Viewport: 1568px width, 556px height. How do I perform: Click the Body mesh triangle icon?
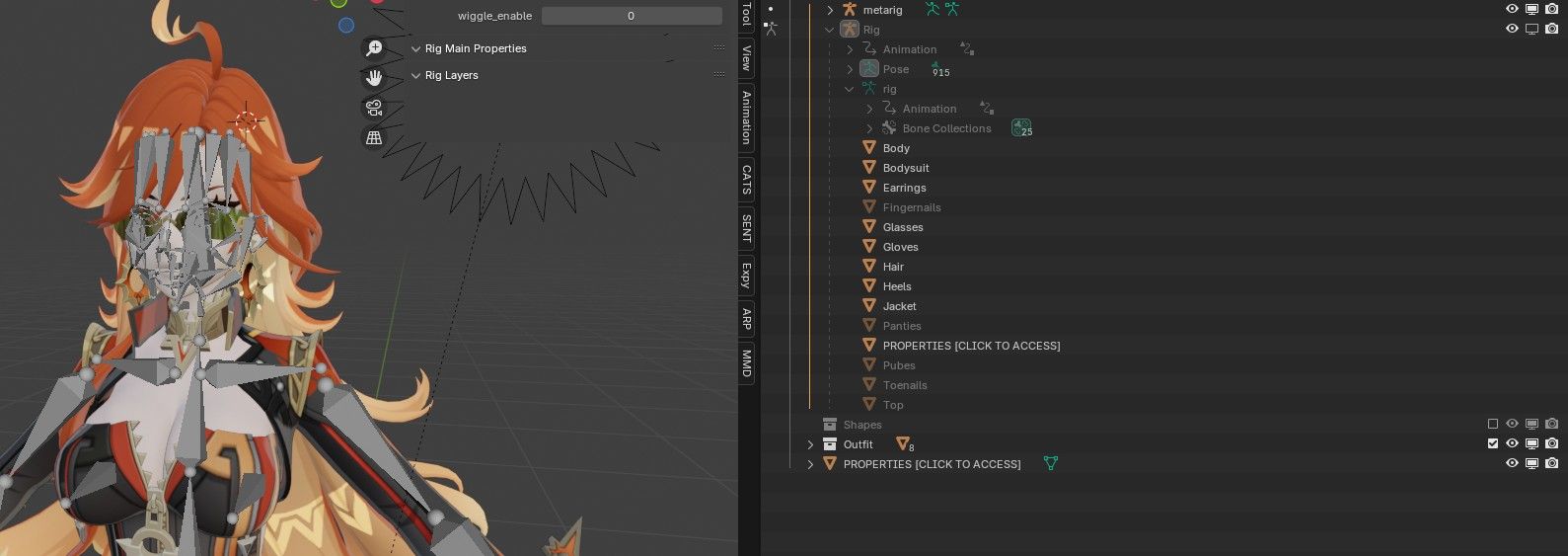tap(869, 148)
